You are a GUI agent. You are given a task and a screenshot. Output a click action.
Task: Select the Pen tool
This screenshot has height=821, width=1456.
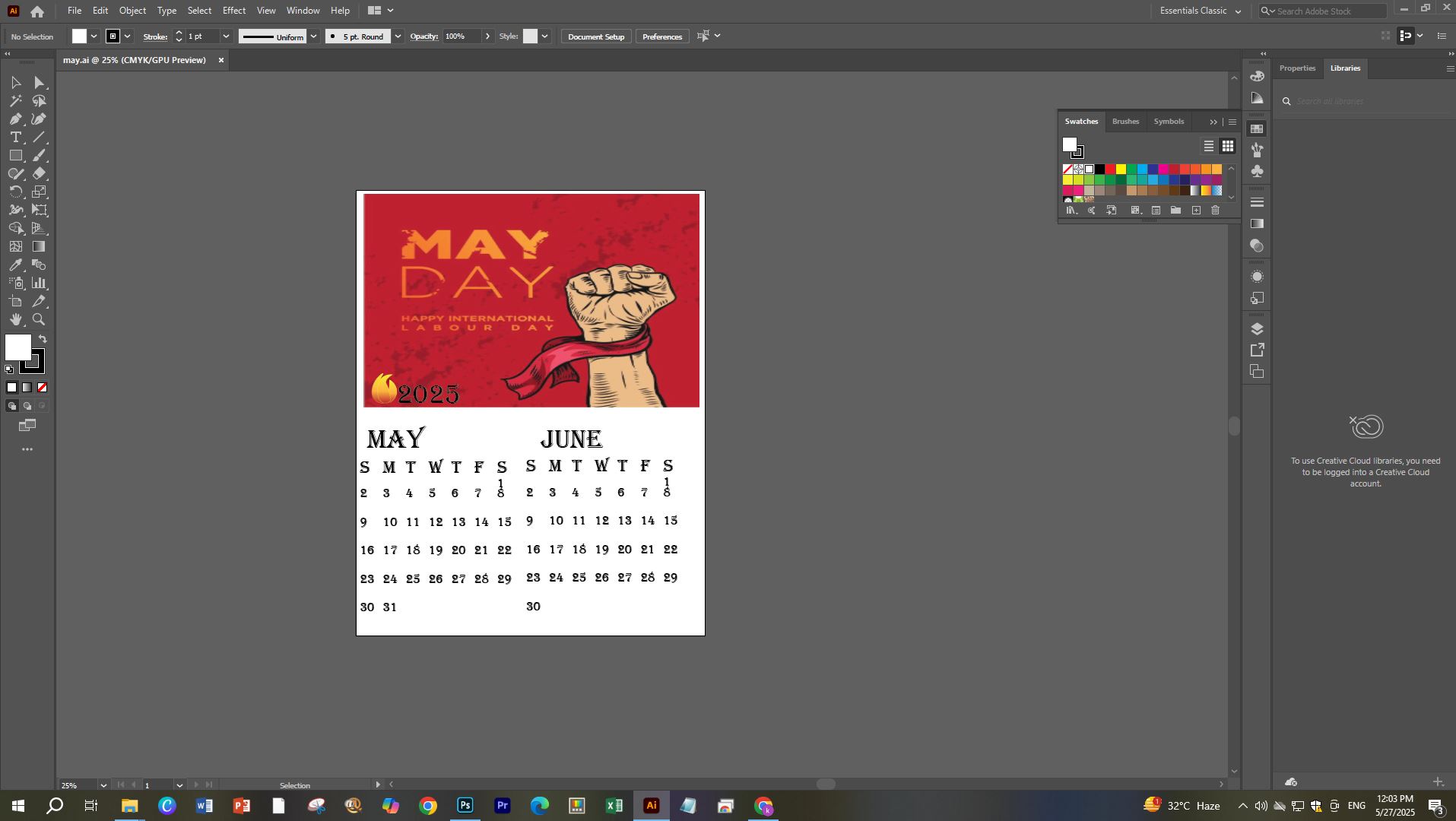click(x=15, y=119)
